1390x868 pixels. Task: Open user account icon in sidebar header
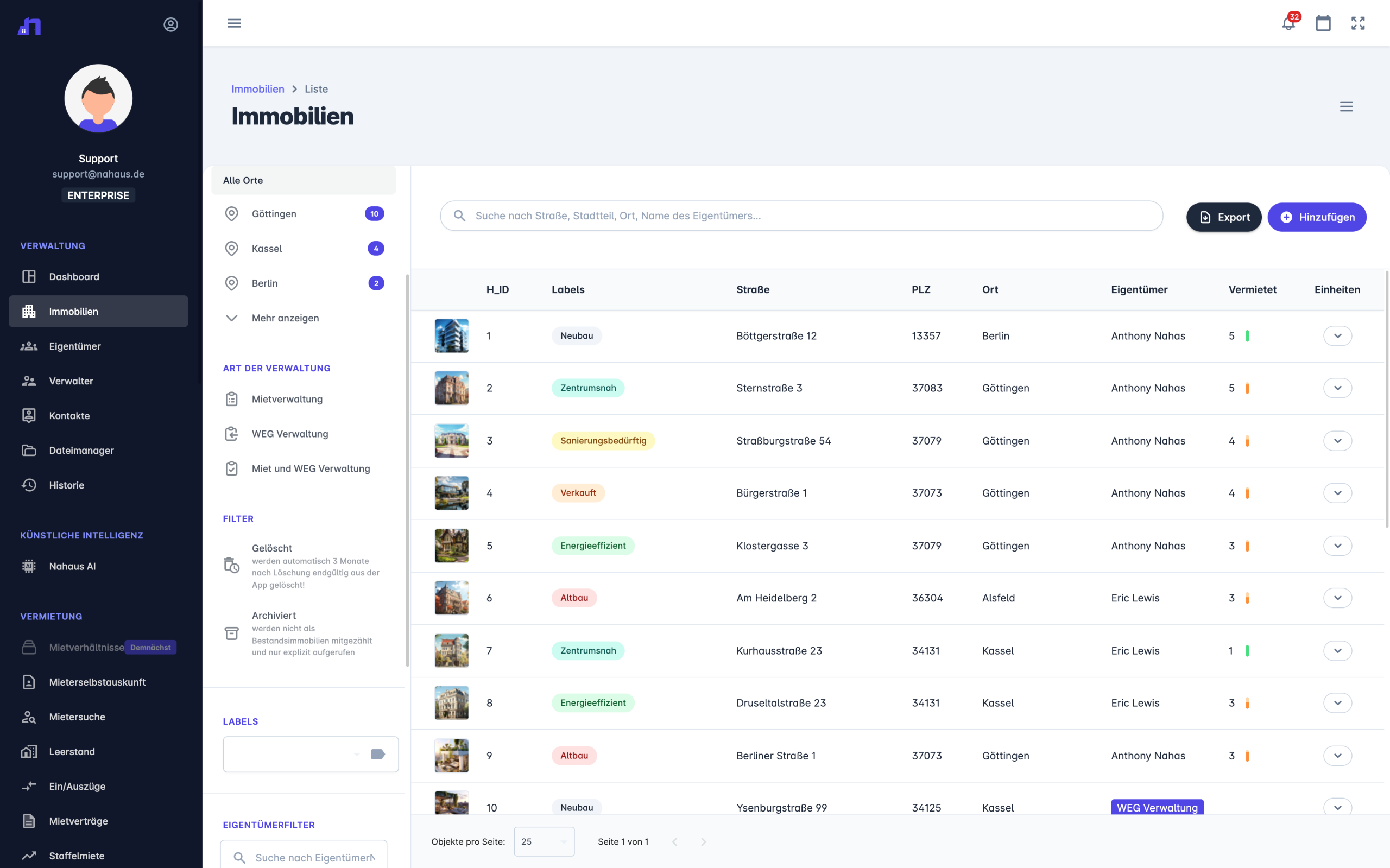170,24
